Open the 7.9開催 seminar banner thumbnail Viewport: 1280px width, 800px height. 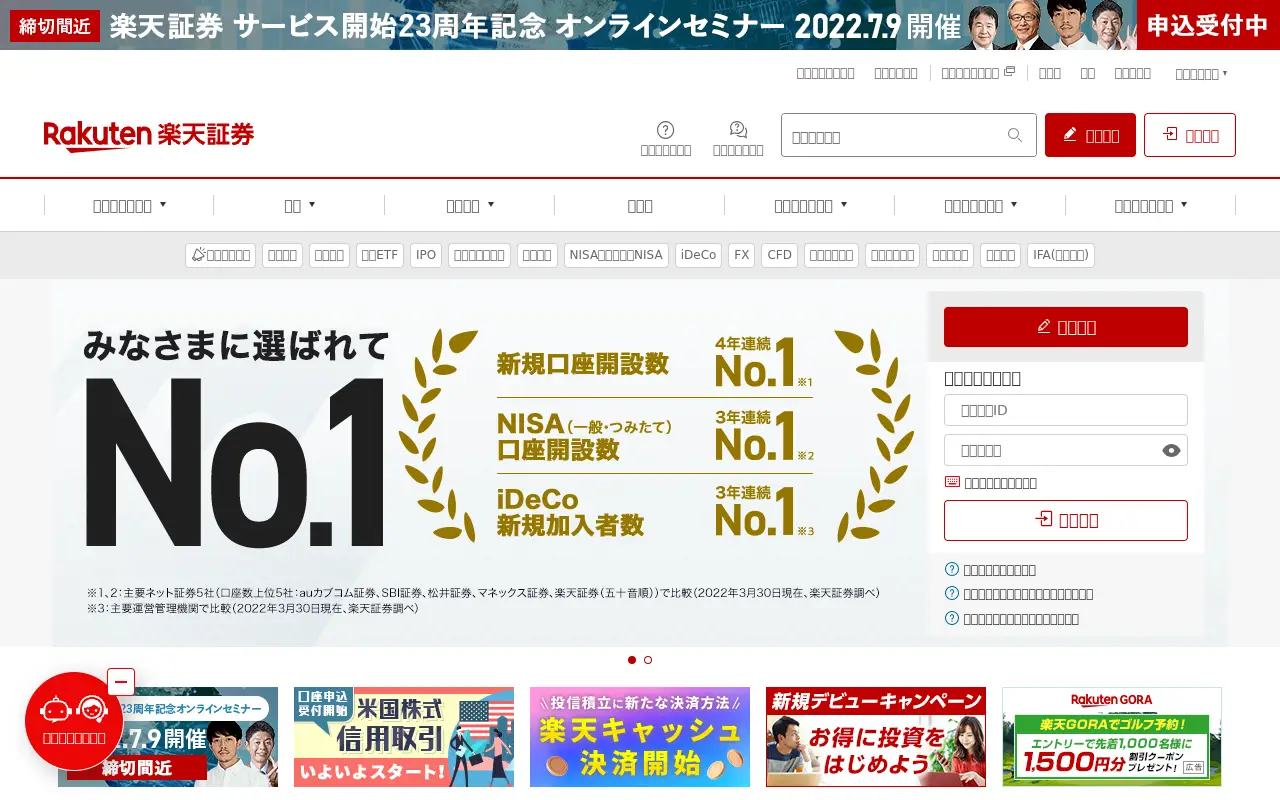pos(168,737)
